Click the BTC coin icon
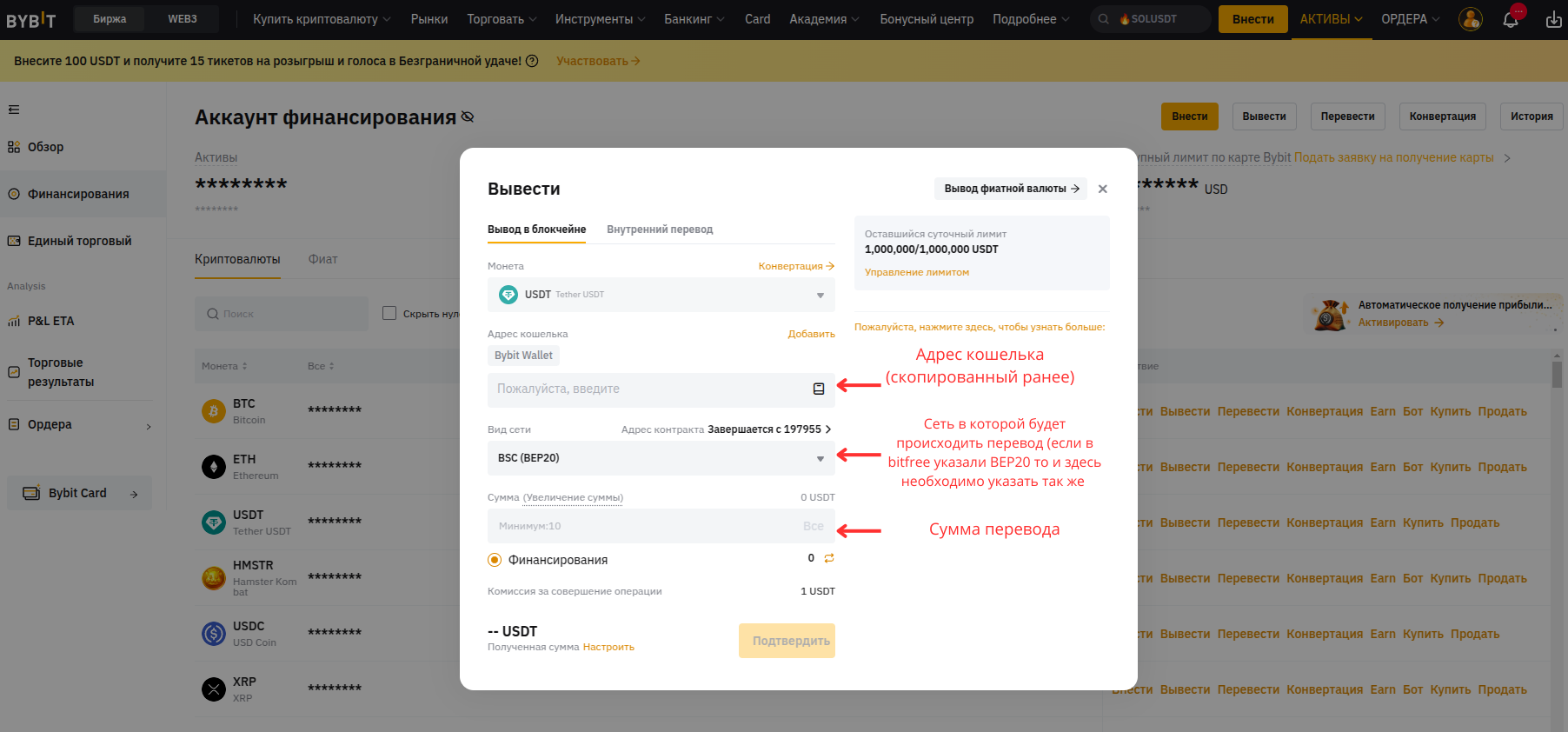 (x=214, y=411)
